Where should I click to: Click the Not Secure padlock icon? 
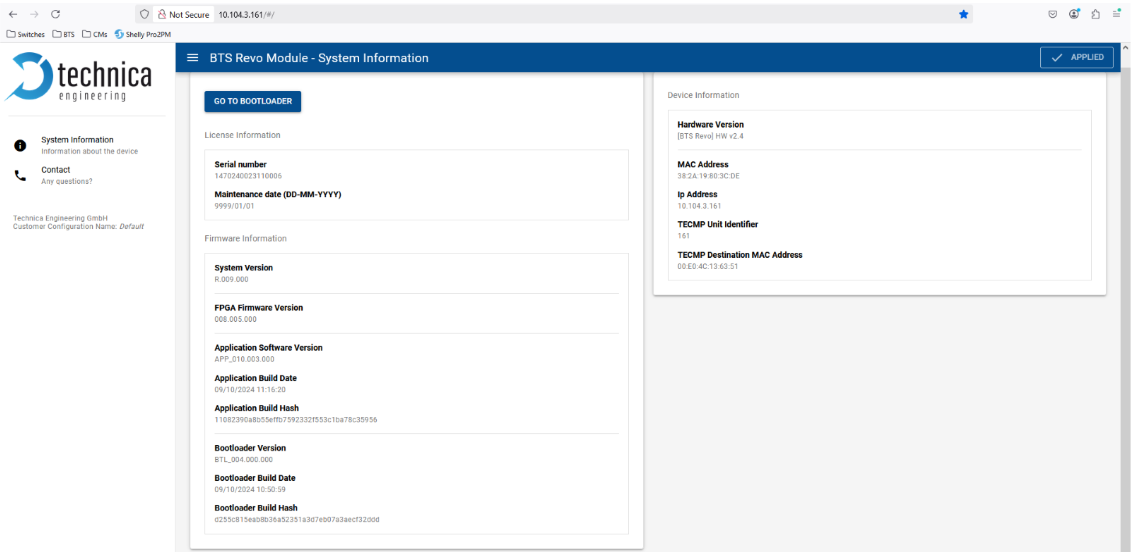pyautogui.click(x=161, y=14)
